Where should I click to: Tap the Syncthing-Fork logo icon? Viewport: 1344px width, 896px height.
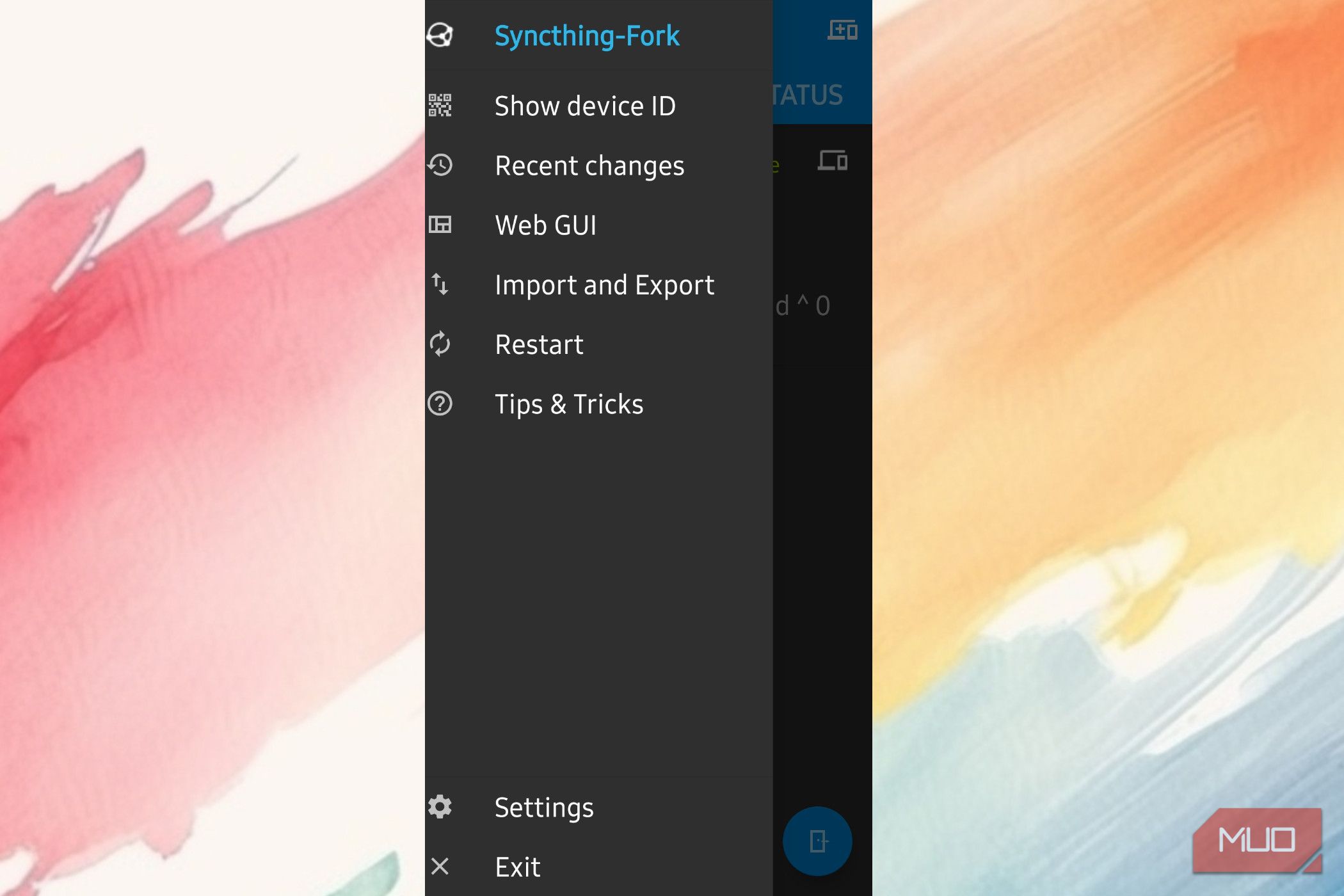pyautogui.click(x=440, y=35)
